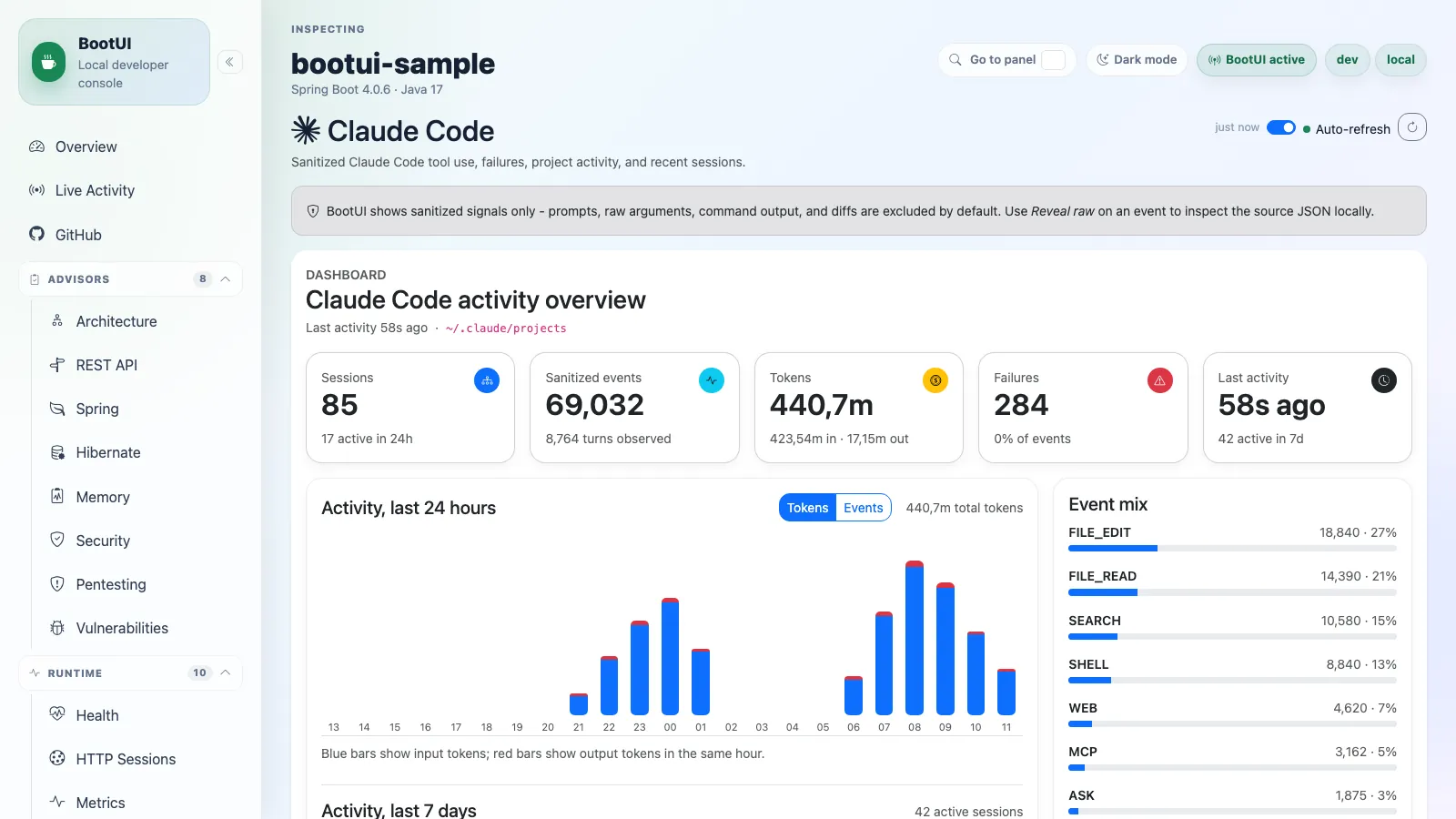Click the Live Activity broadcast icon

tap(36, 190)
